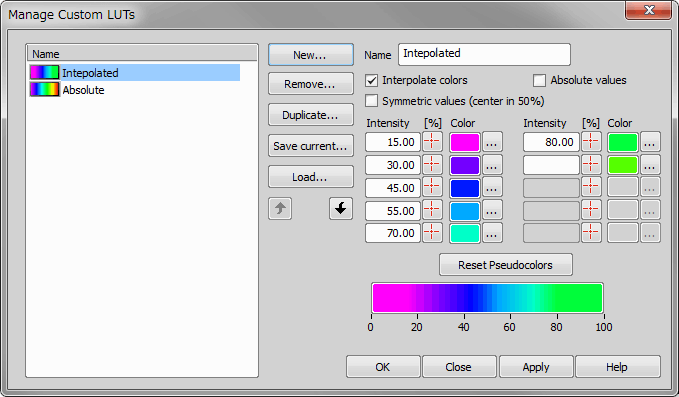This screenshot has width=679, height=397.
Task: Move selected LUT down with the arrow button
Action: [x=341, y=209]
